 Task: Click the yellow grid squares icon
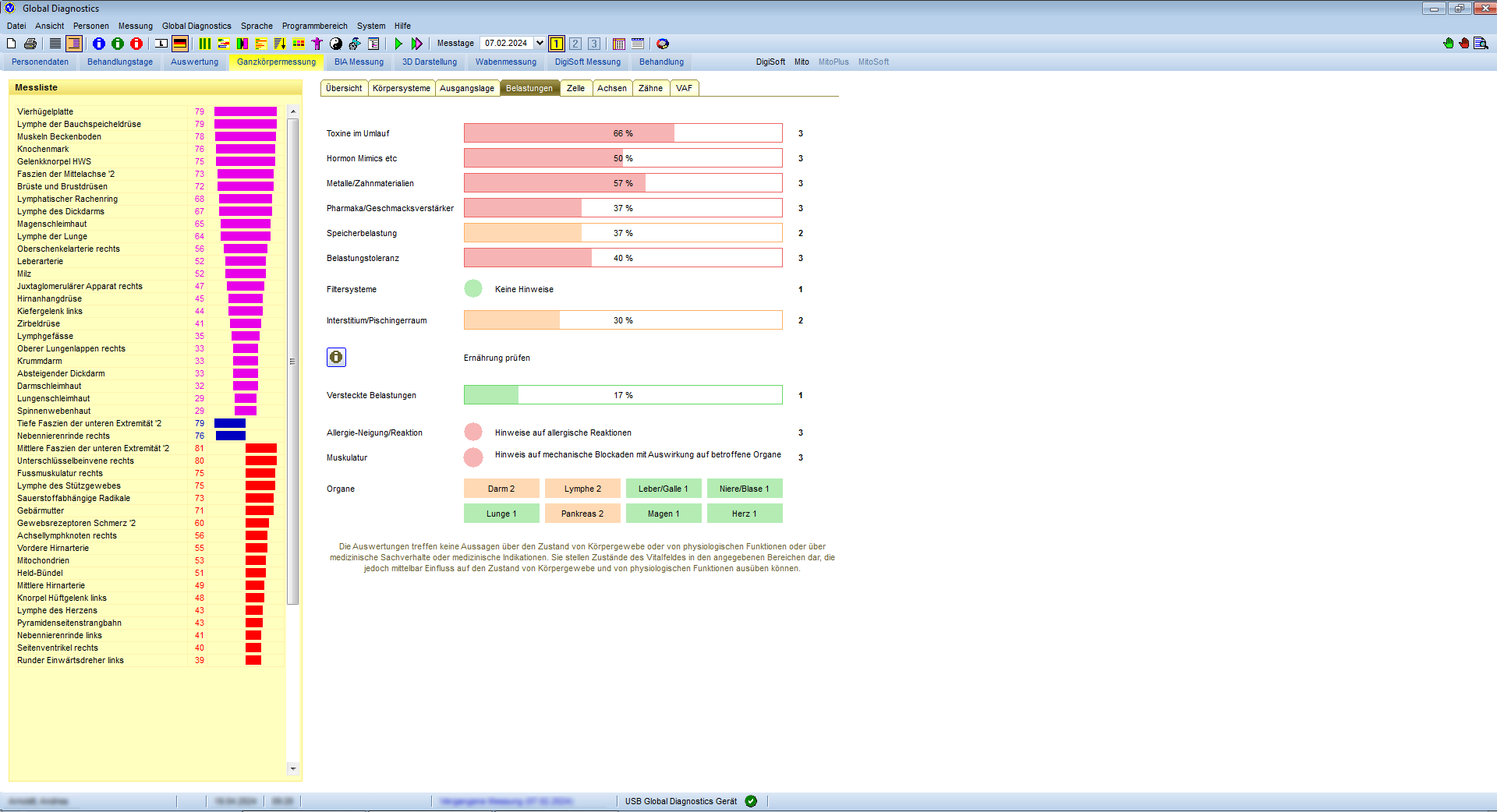point(299,44)
